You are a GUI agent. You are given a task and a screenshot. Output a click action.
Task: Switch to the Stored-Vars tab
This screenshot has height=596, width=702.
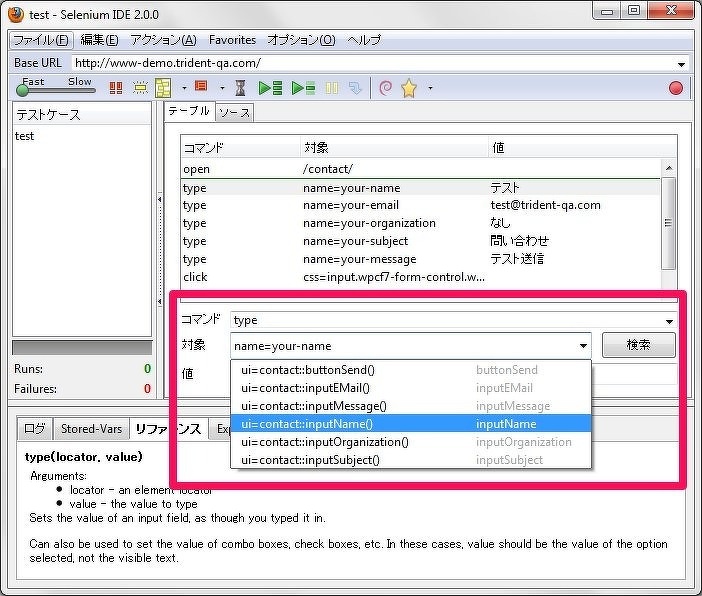click(x=91, y=429)
